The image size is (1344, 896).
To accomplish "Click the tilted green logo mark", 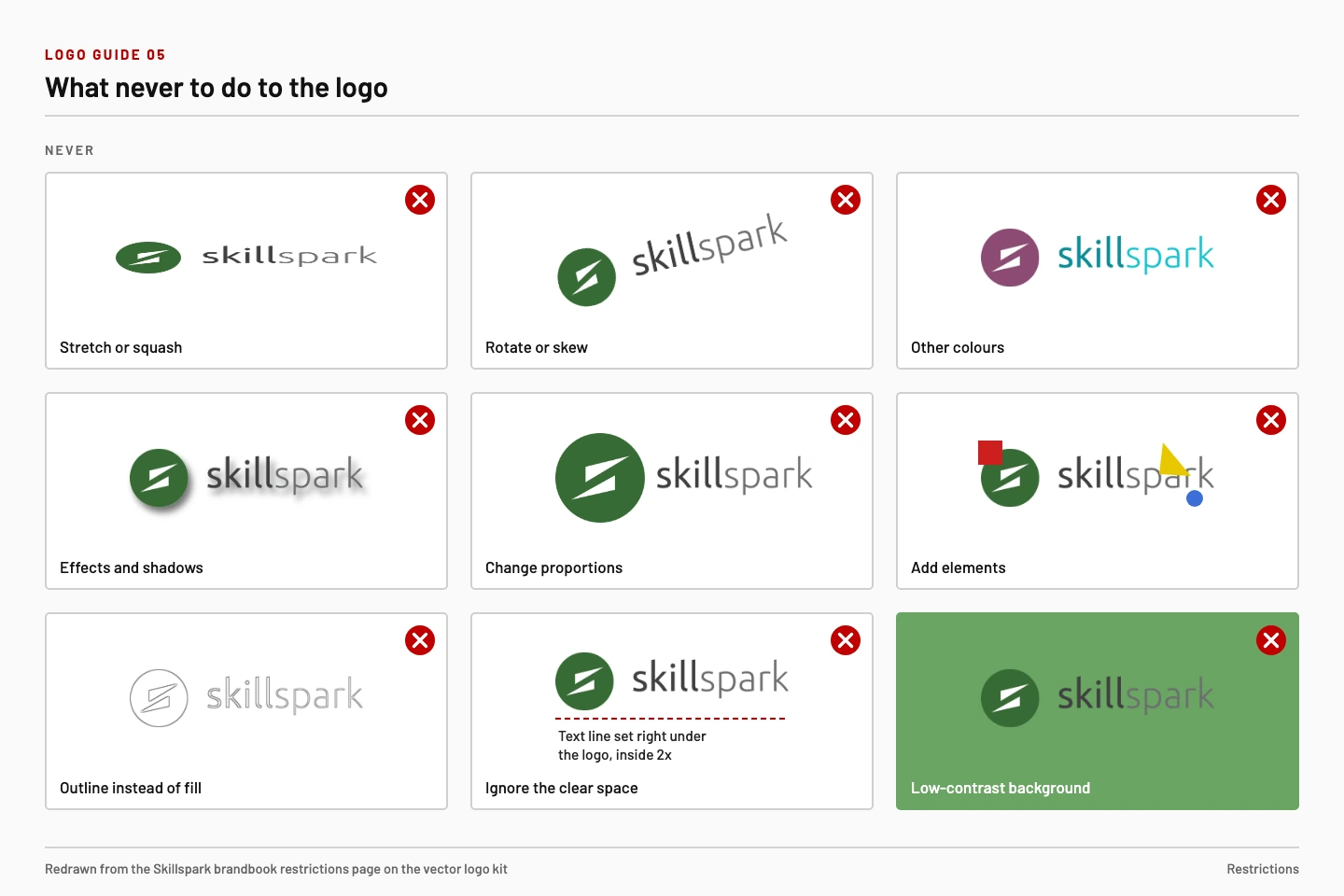I will tap(586, 277).
